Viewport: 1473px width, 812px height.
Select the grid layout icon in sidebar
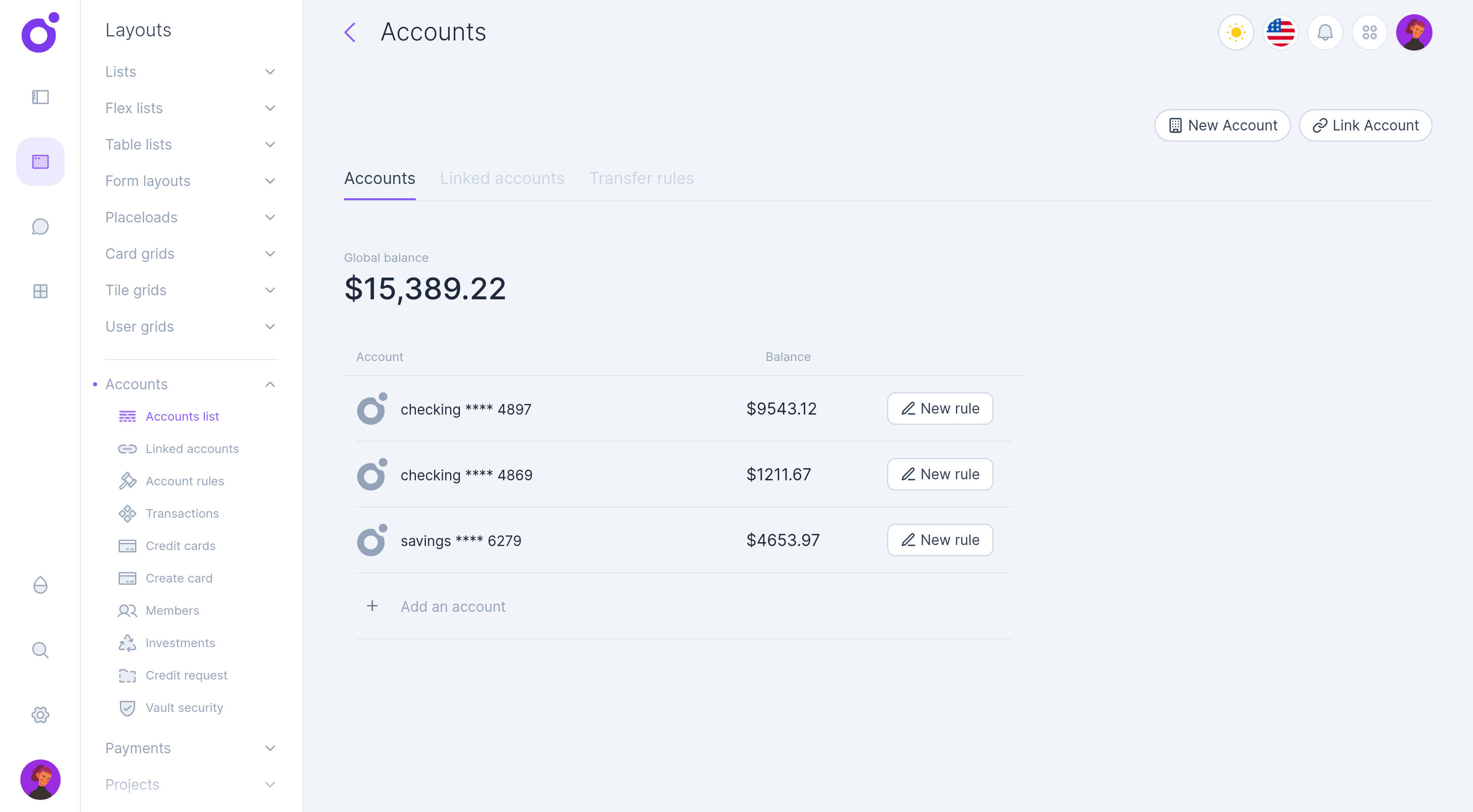pyautogui.click(x=40, y=291)
